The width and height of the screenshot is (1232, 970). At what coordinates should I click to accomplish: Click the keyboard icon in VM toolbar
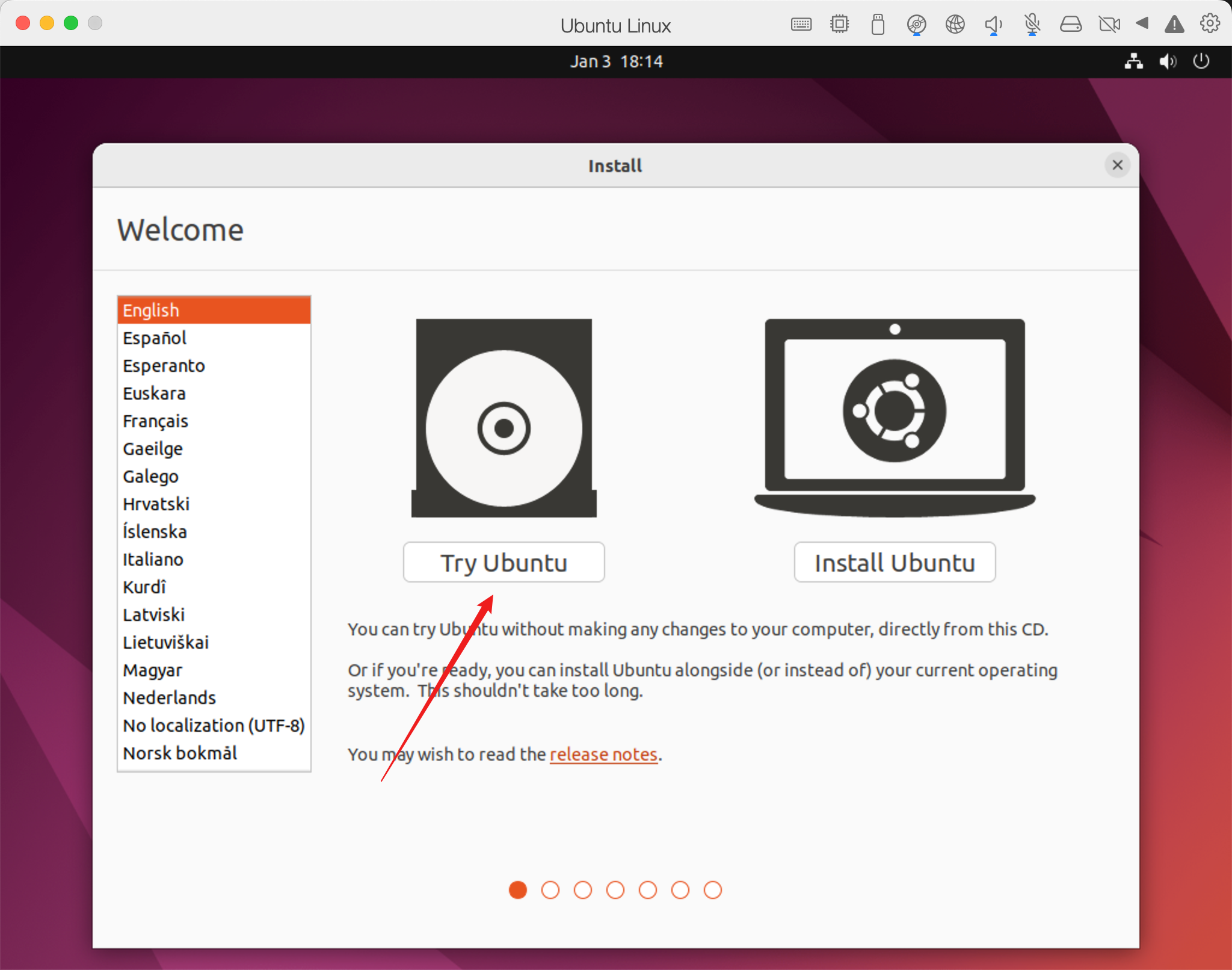pos(801,25)
